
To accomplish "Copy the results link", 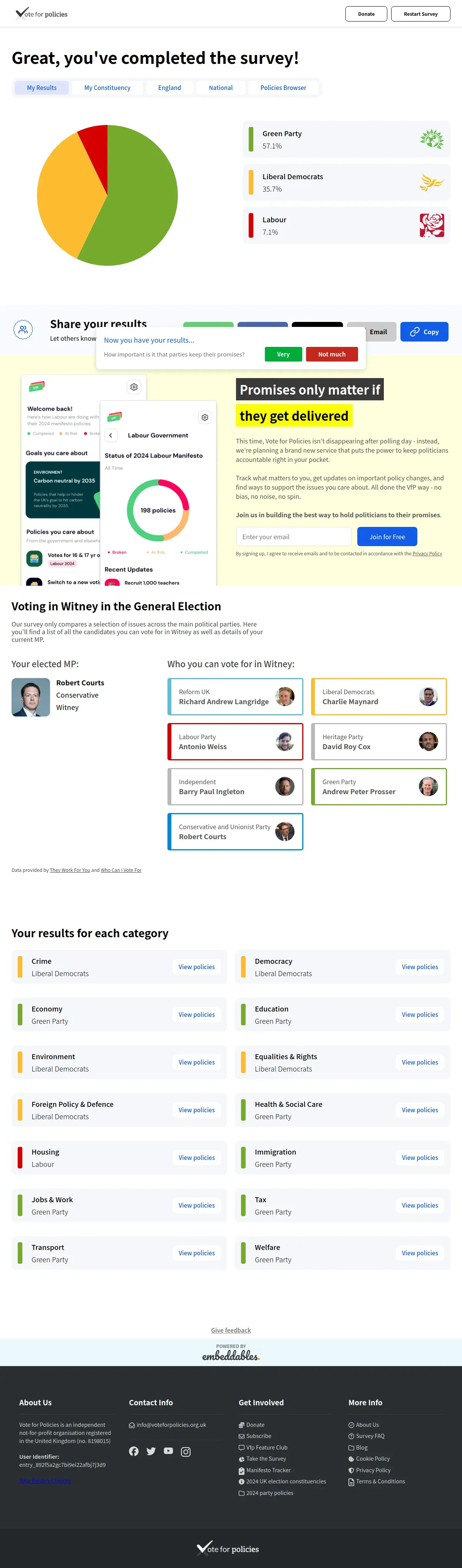I will click(424, 332).
